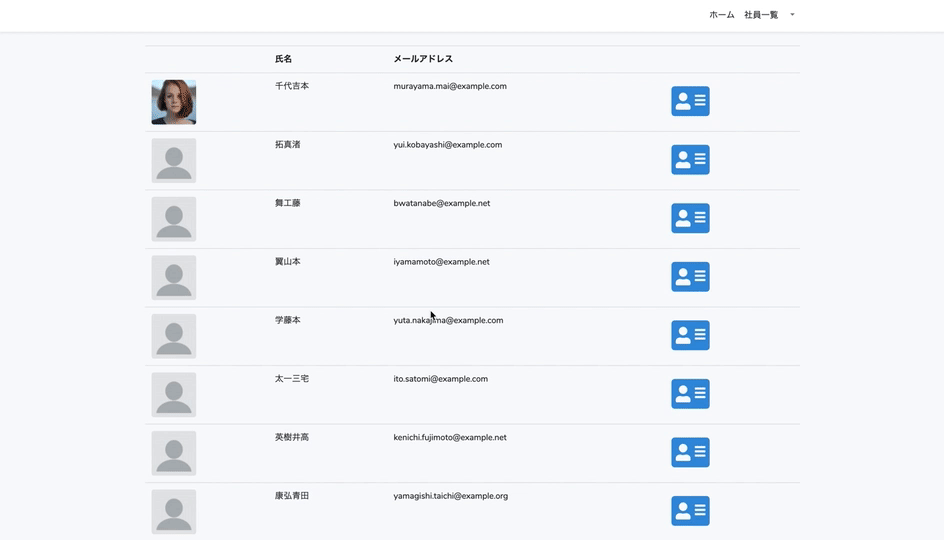This screenshot has width=944, height=540.
Task: Open the profile card icon for 康弘青田
Action: click(690, 511)
